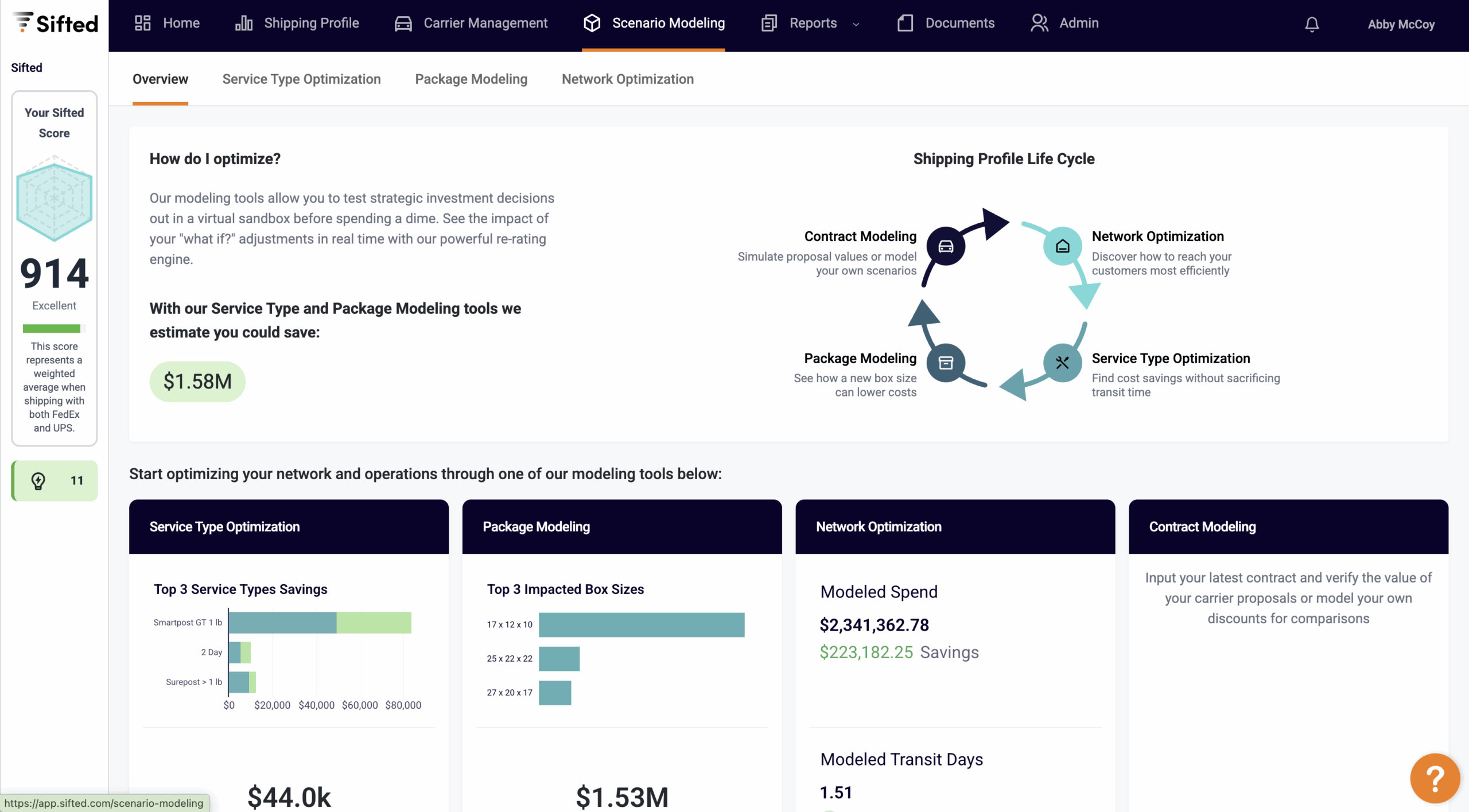This screenshot has height=812, width=1469.
Task: Click the lightbulb insights icon
Action: (x=38, y=481)
